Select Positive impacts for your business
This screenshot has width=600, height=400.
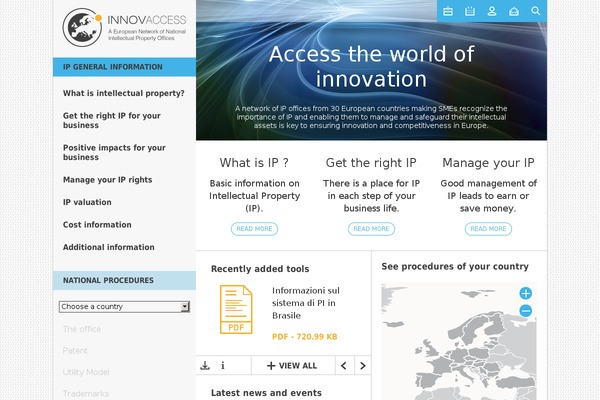114,152
